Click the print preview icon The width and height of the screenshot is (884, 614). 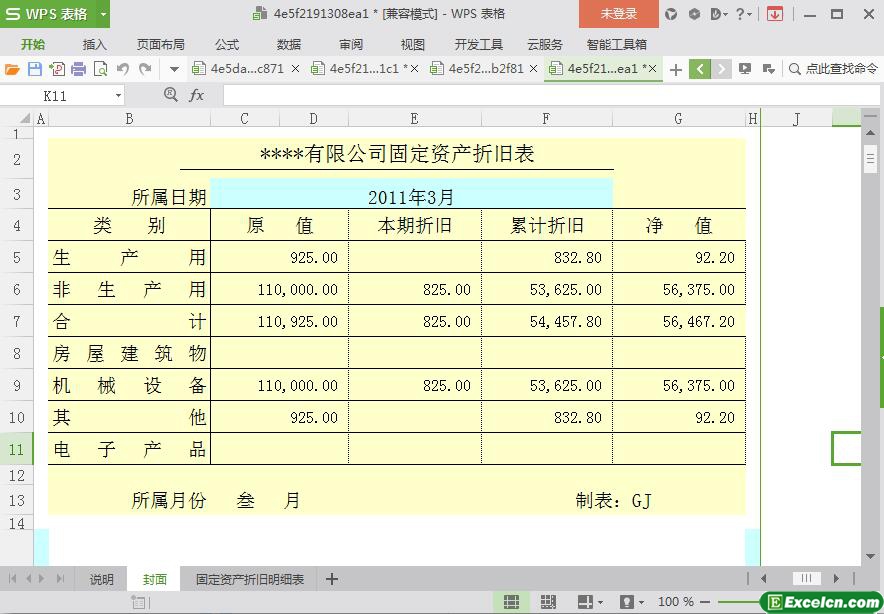coord(100,69)
